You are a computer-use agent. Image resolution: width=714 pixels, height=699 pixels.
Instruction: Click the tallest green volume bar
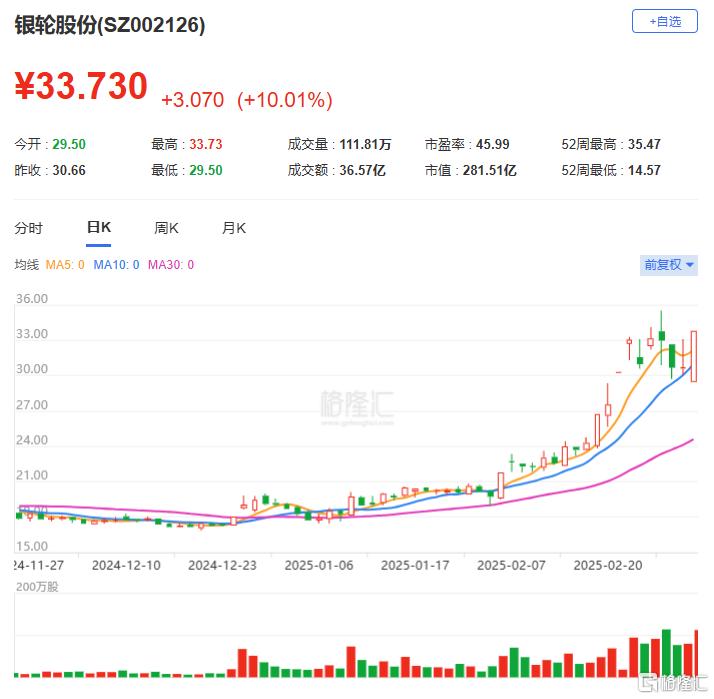point(666,653)
